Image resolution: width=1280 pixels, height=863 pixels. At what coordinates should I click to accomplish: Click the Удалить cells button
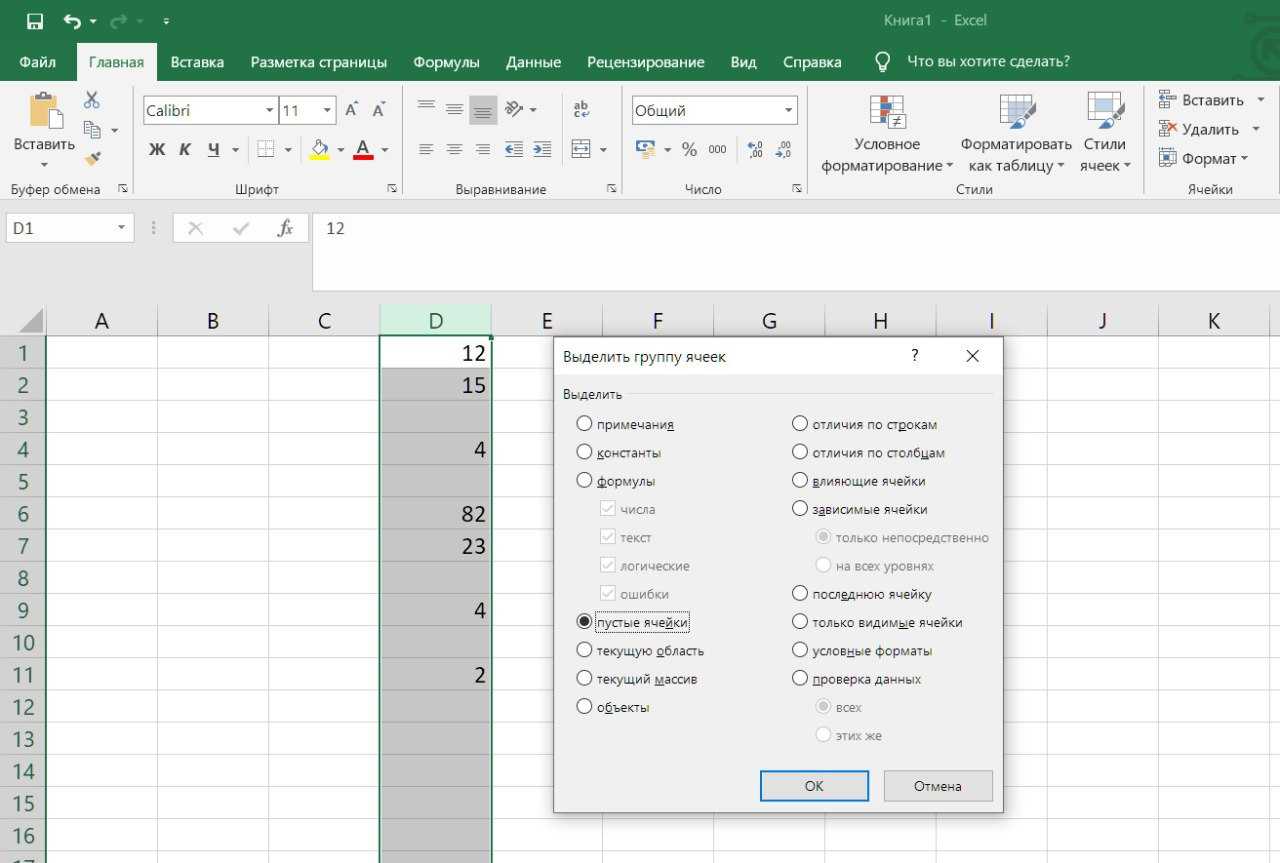1199,129
